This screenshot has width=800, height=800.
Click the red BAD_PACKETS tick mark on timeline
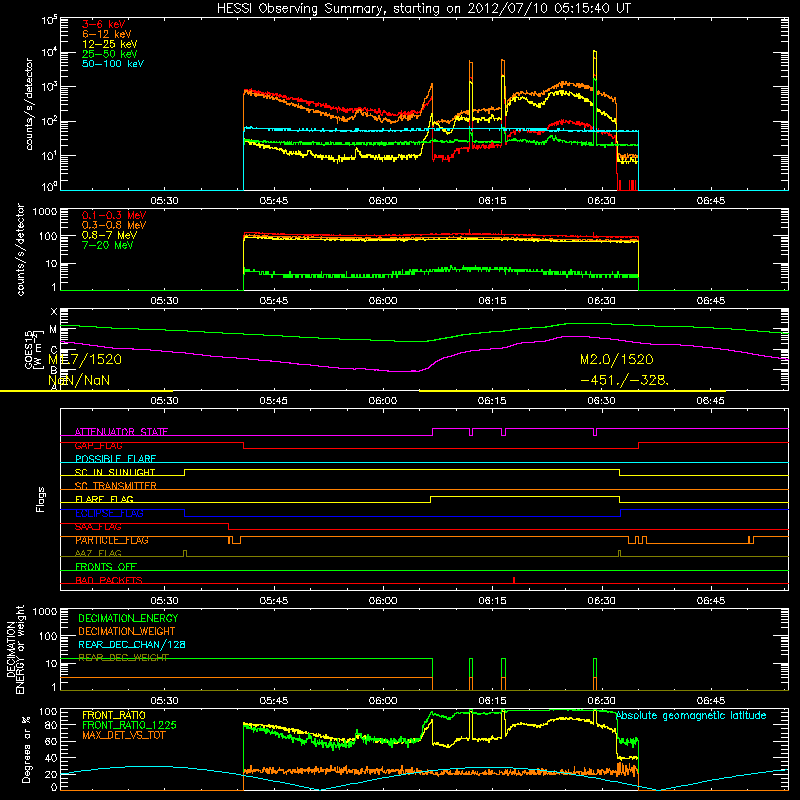click(x=514, y=580)
